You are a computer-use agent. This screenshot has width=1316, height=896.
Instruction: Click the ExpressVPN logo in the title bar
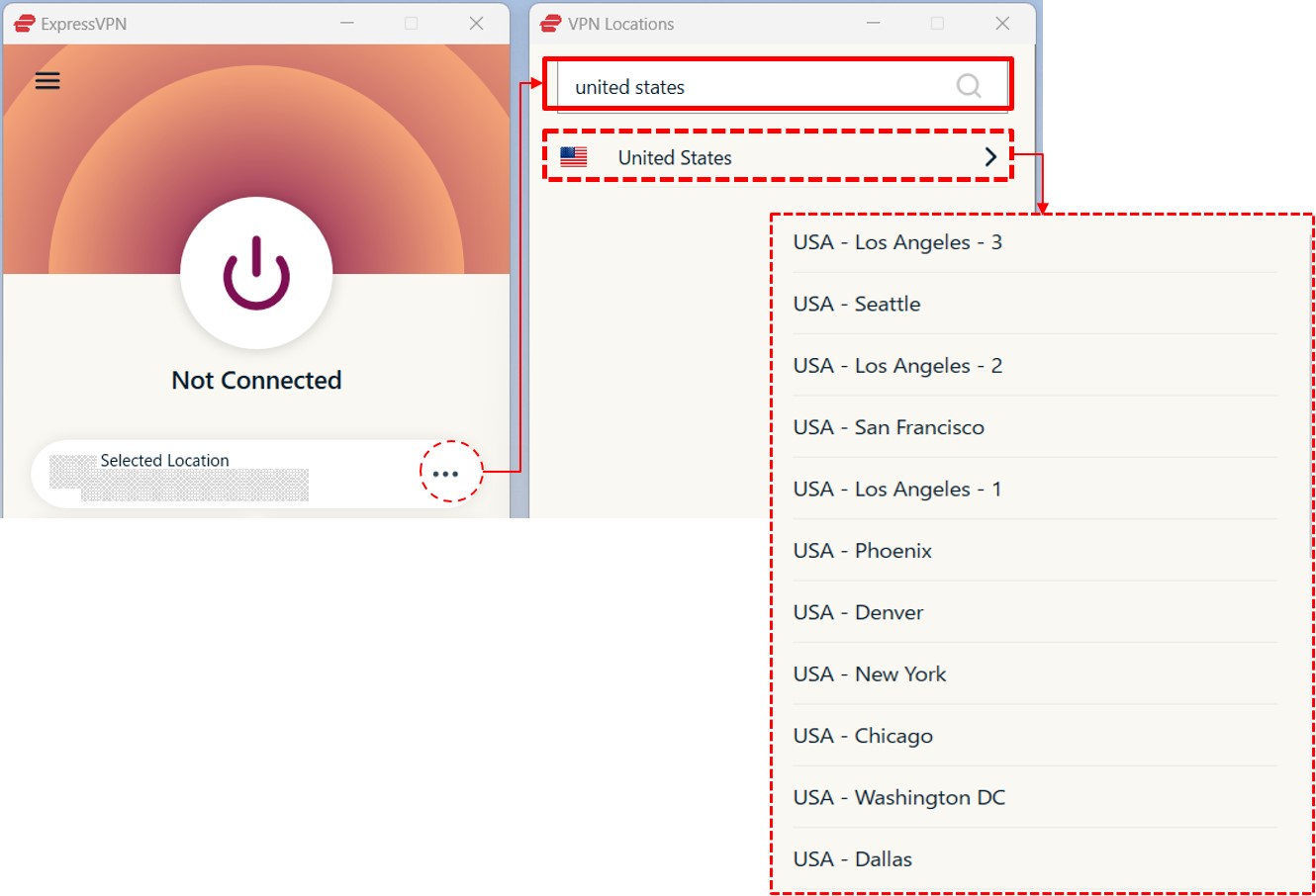[x=24, y=23]
